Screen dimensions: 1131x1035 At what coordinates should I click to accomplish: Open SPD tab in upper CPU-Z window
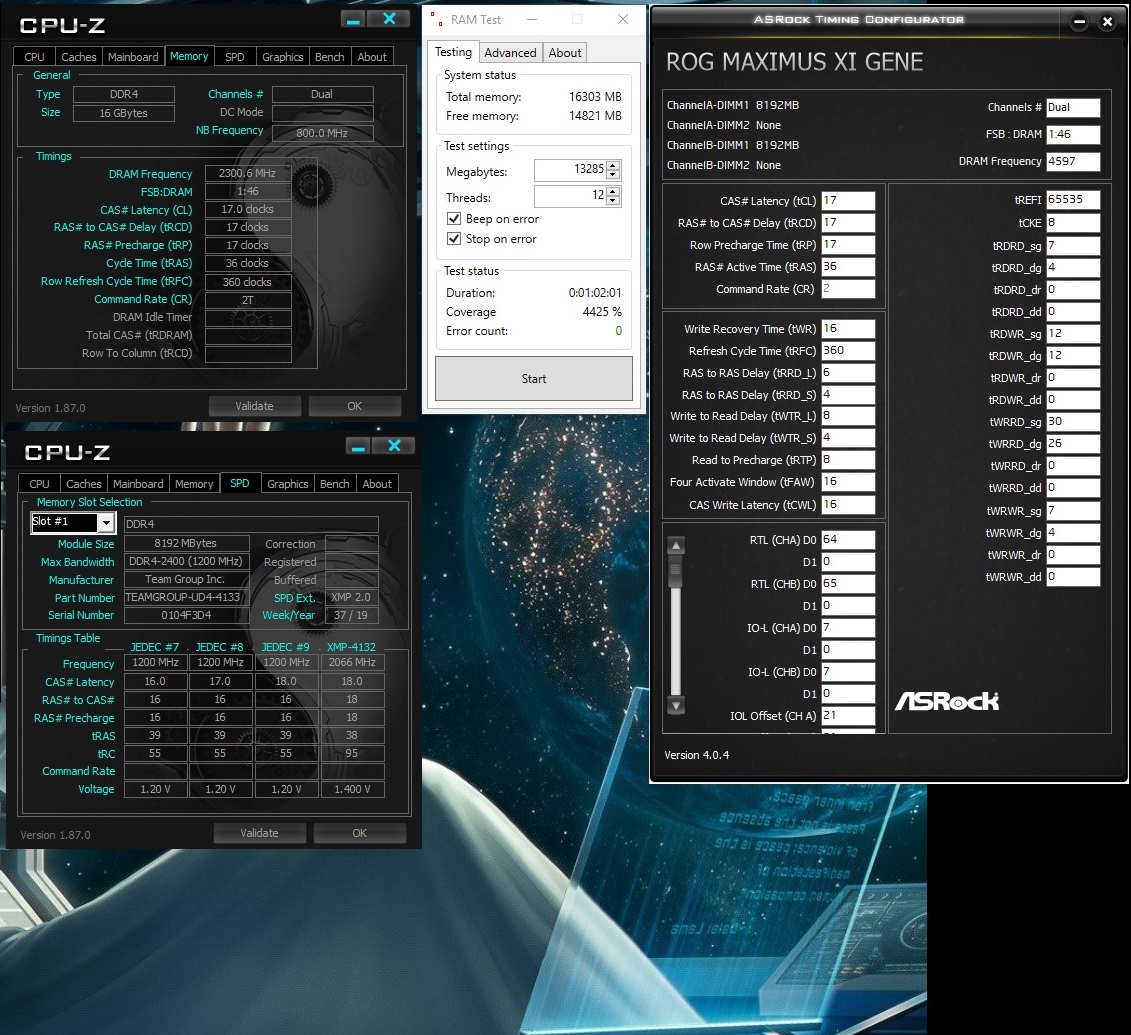tap(234, 57)
